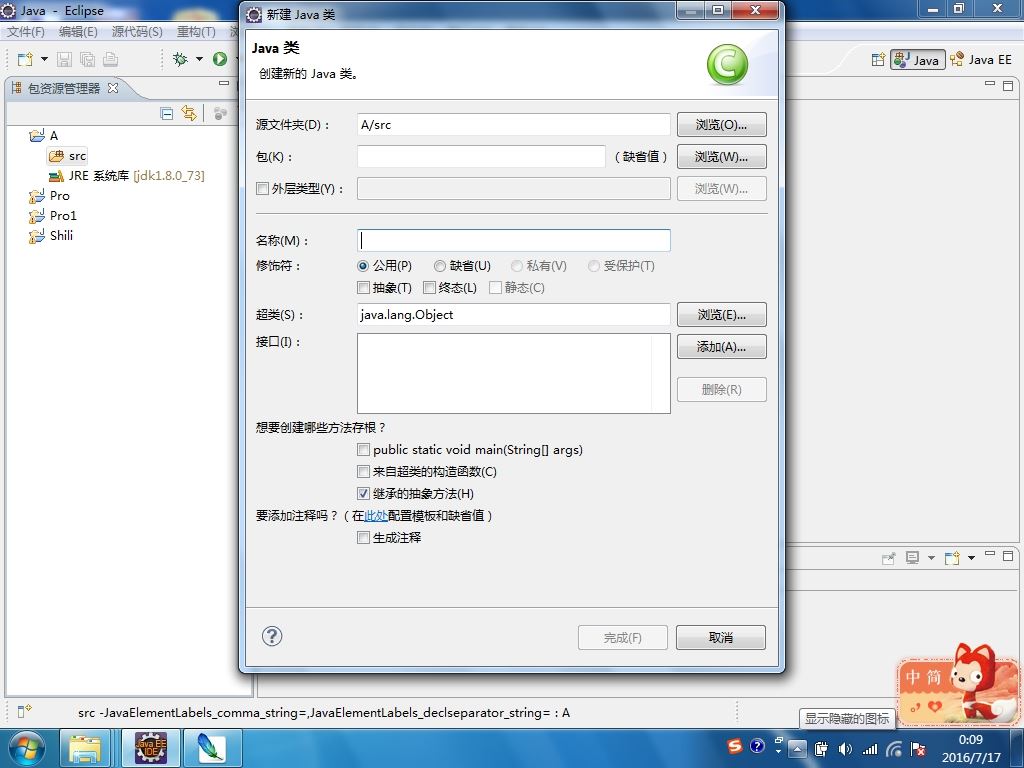Click Collapse All icon in Package Explorer
The height and width of the screenshot is (768, 1024).
(x=167, y=114)
